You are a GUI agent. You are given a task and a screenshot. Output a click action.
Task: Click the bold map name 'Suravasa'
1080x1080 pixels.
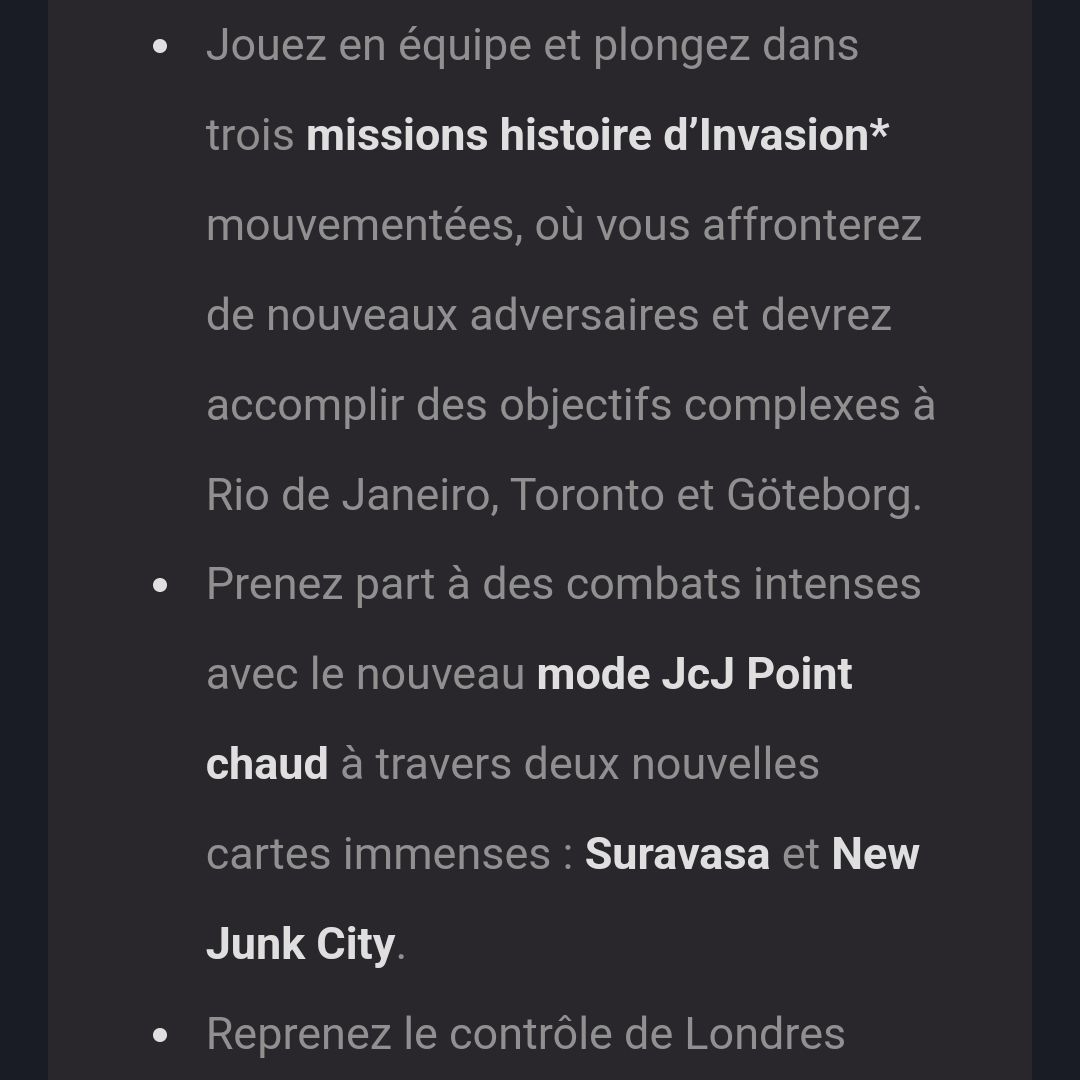(x=677, y=854)
